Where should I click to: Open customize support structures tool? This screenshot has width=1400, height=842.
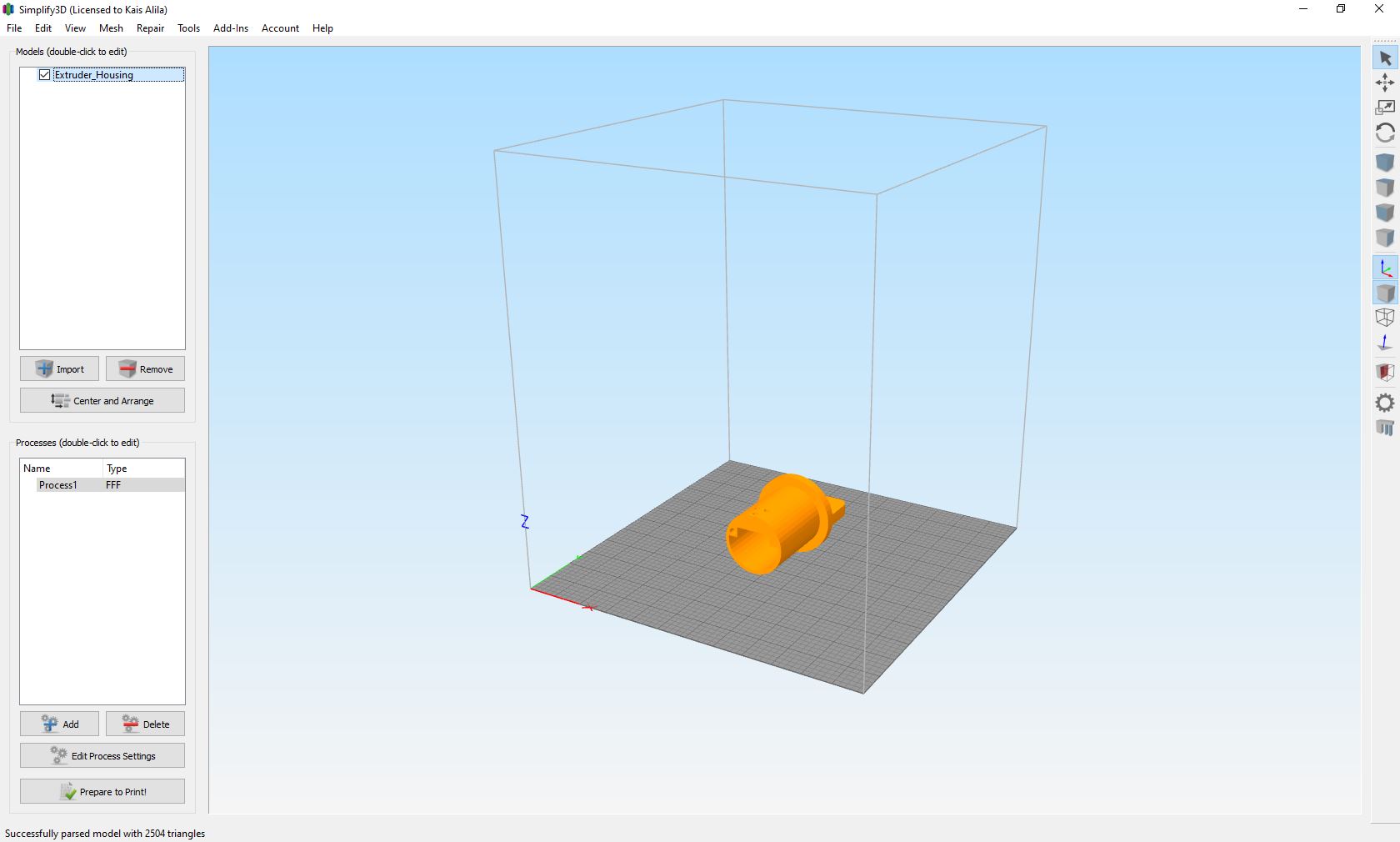(1385, 428)
